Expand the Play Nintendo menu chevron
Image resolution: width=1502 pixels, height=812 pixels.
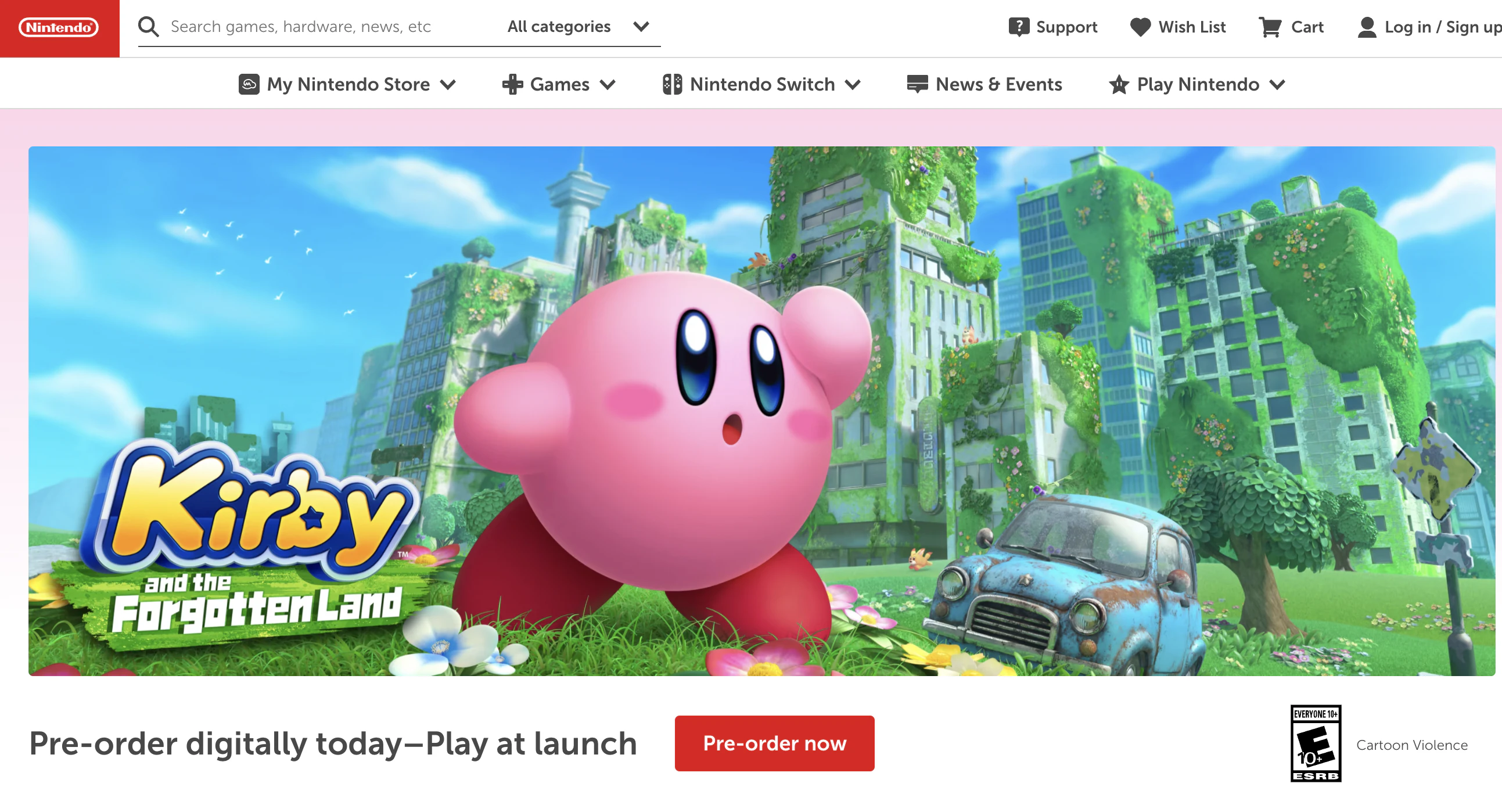(x=1277, y=85)
